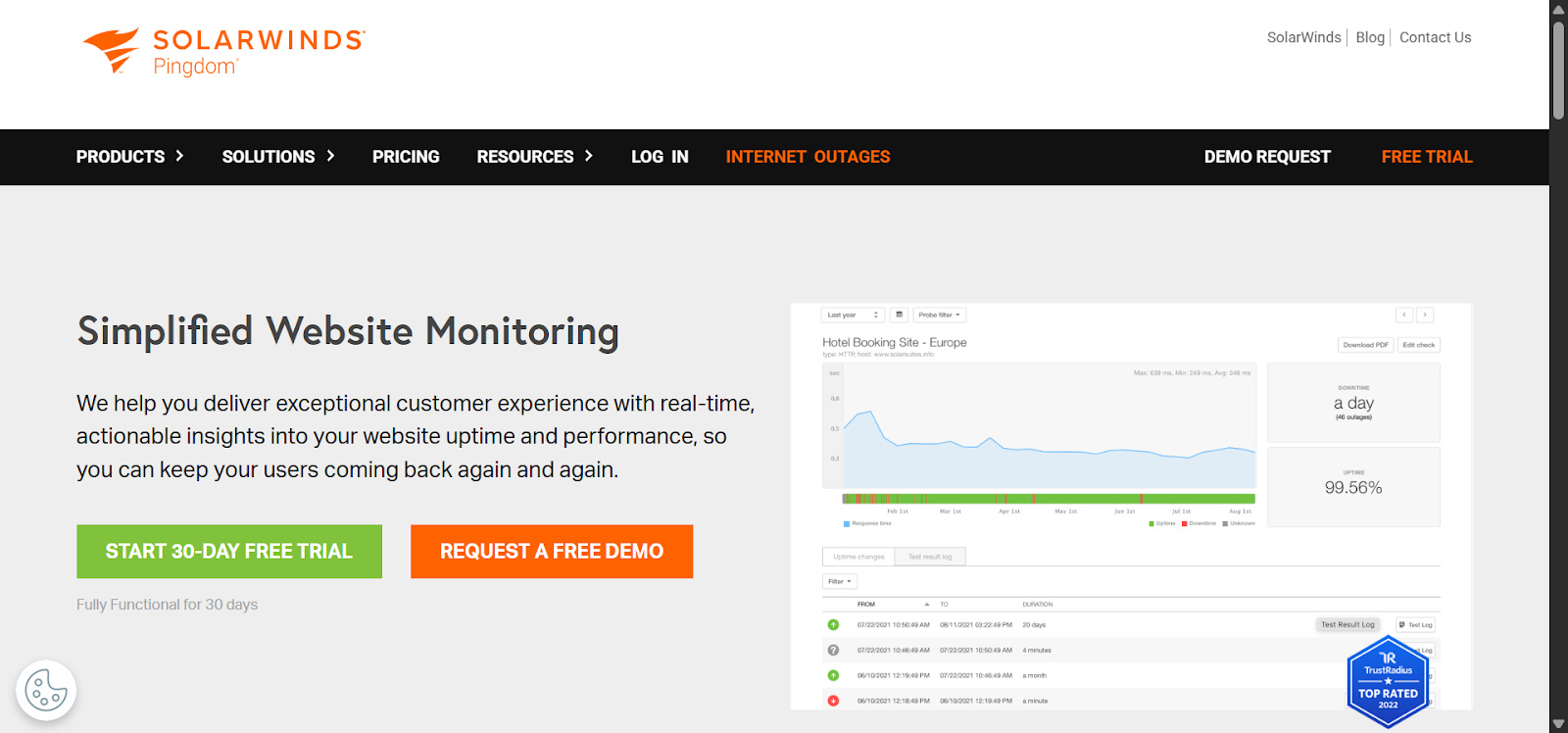
Task: Click Demo Request in the navigation bar
Action: [1267, 157]
